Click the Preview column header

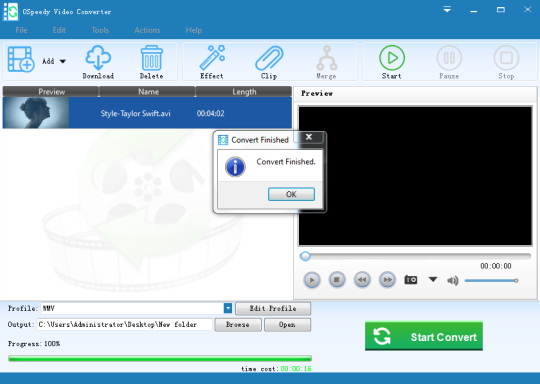(51, 92)
